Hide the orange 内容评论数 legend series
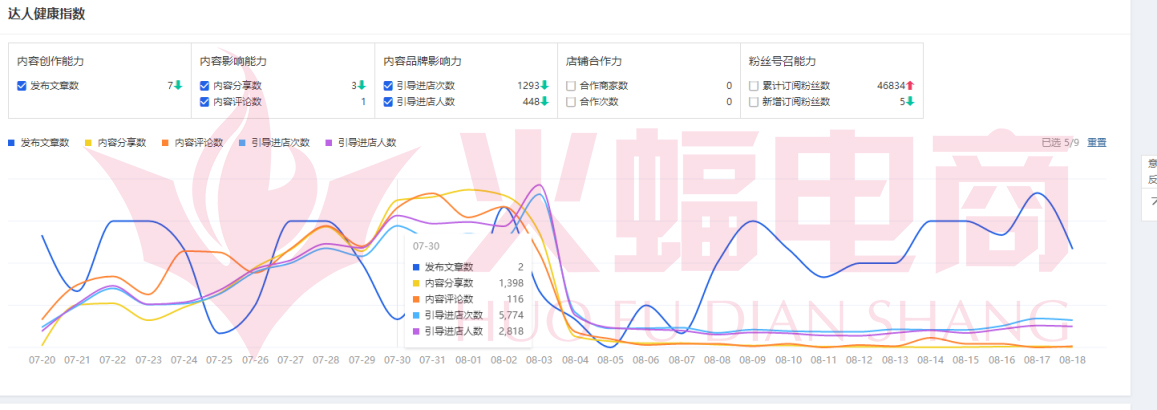 (166, 143)
